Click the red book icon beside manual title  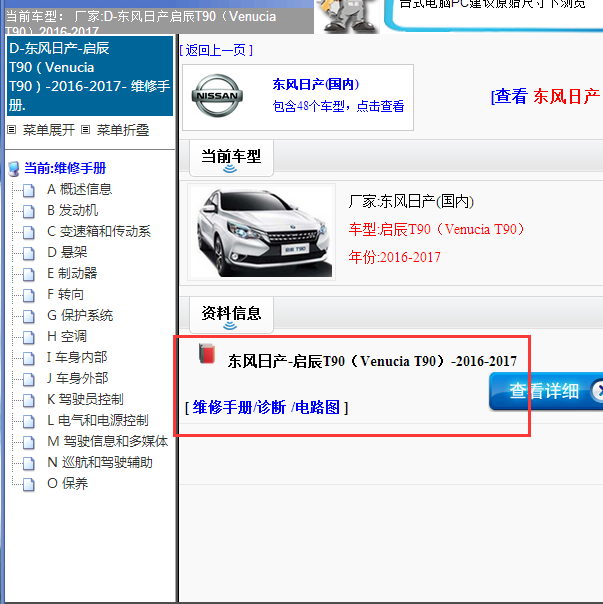click(207, 353)
